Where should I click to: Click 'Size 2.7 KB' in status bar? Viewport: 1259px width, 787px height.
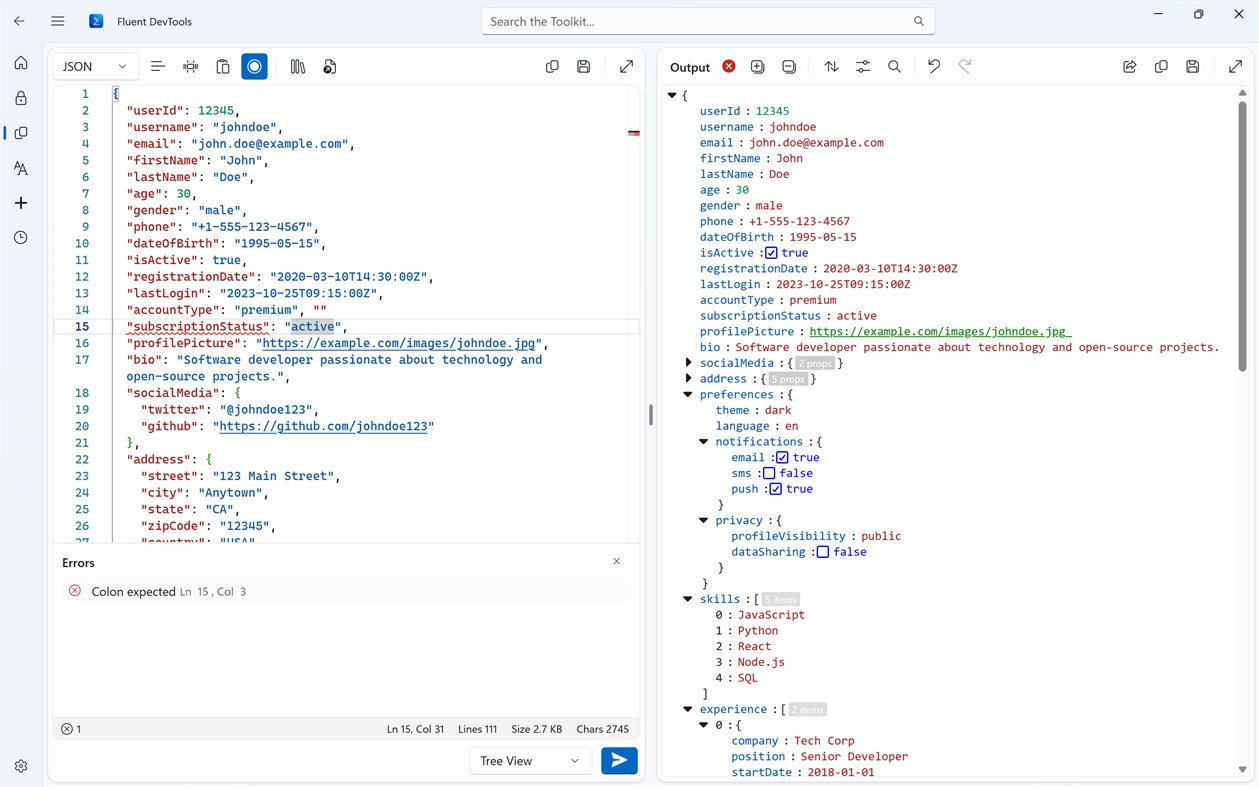[536, 729]
